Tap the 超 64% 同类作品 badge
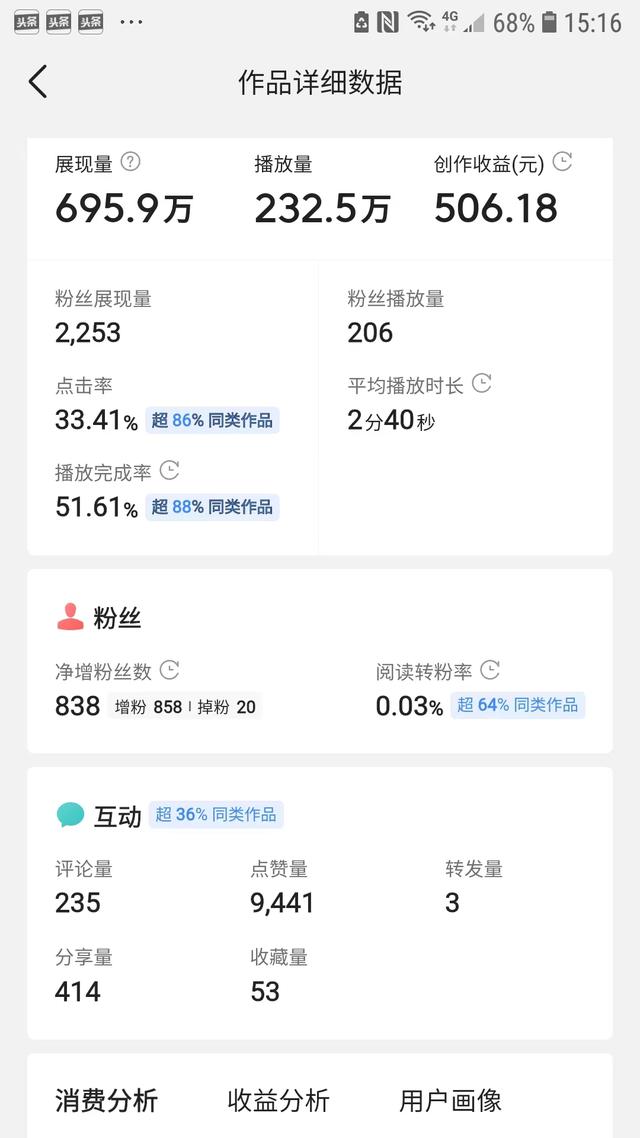 click(x=517, y=705)
